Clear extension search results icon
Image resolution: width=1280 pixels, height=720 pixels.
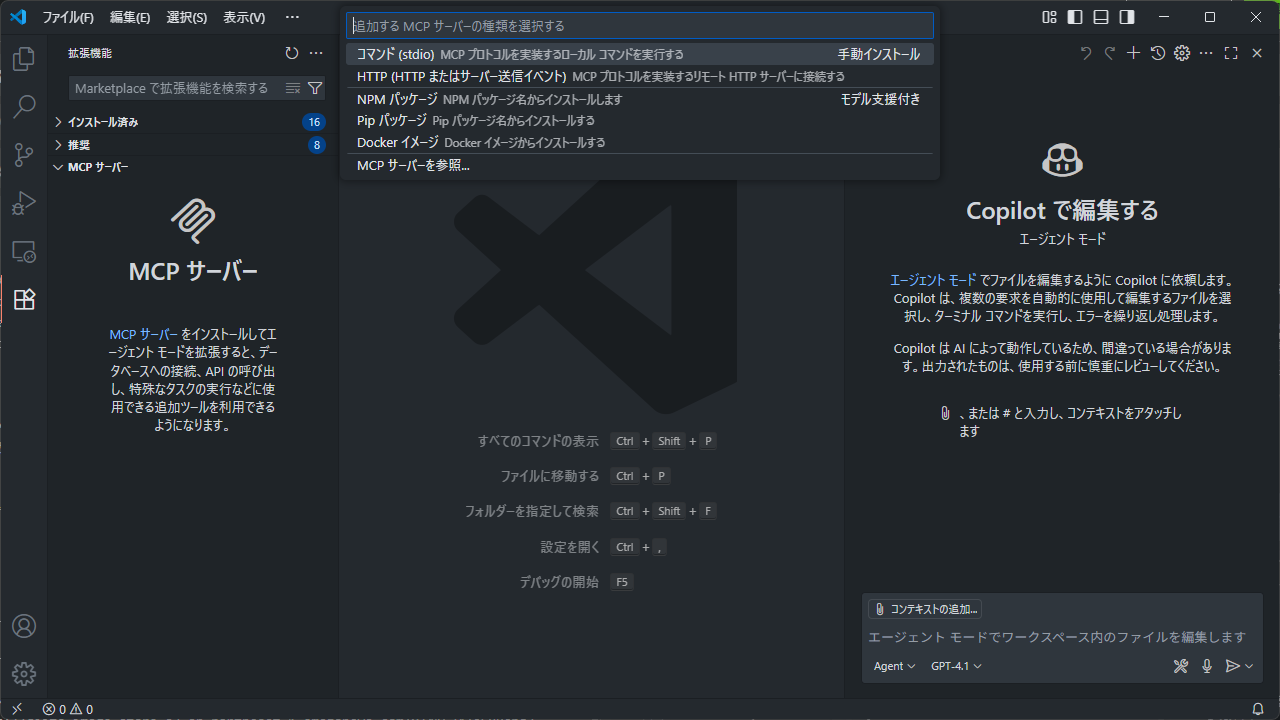293,88
